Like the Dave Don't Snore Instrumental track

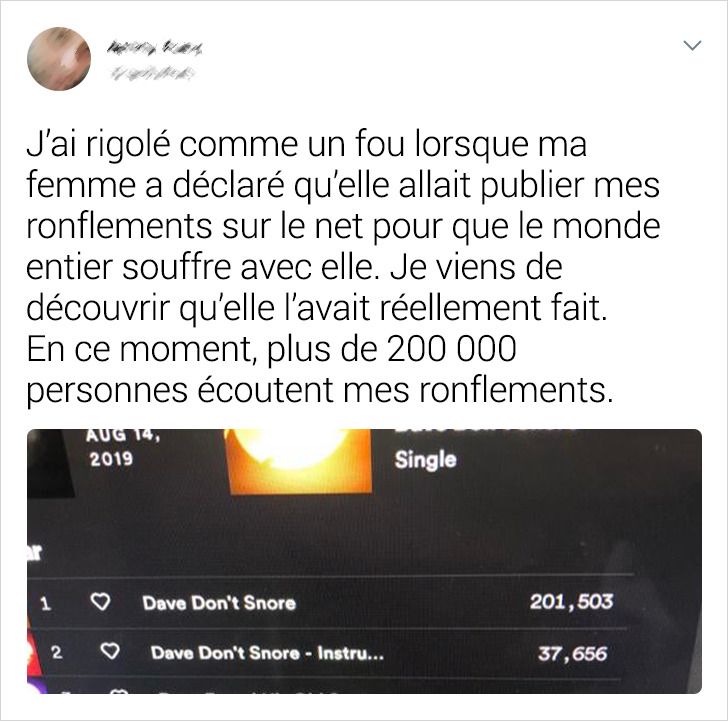[x=110, y=651]
